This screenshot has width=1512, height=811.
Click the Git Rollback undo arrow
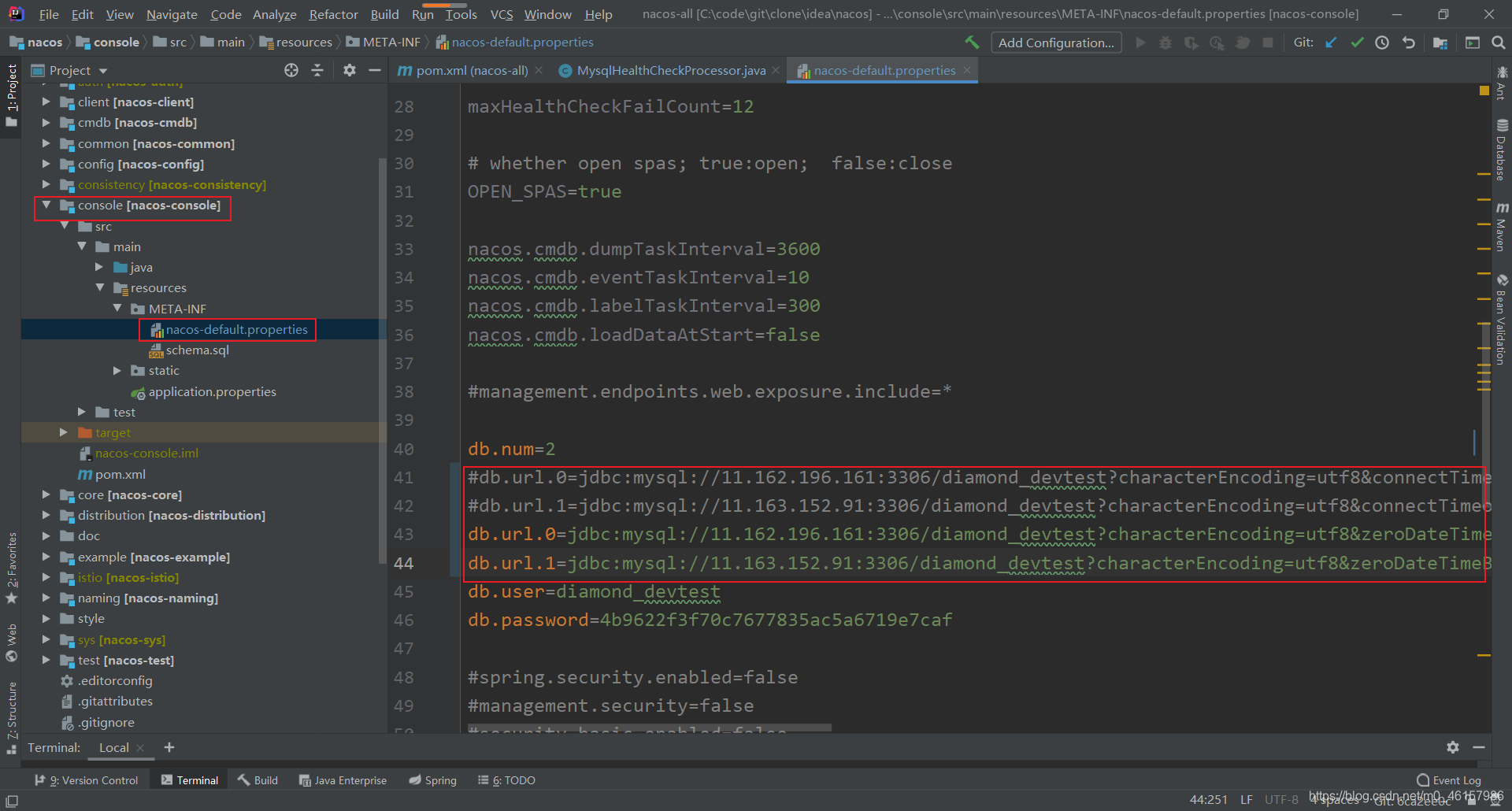[x=1409, y=43]
